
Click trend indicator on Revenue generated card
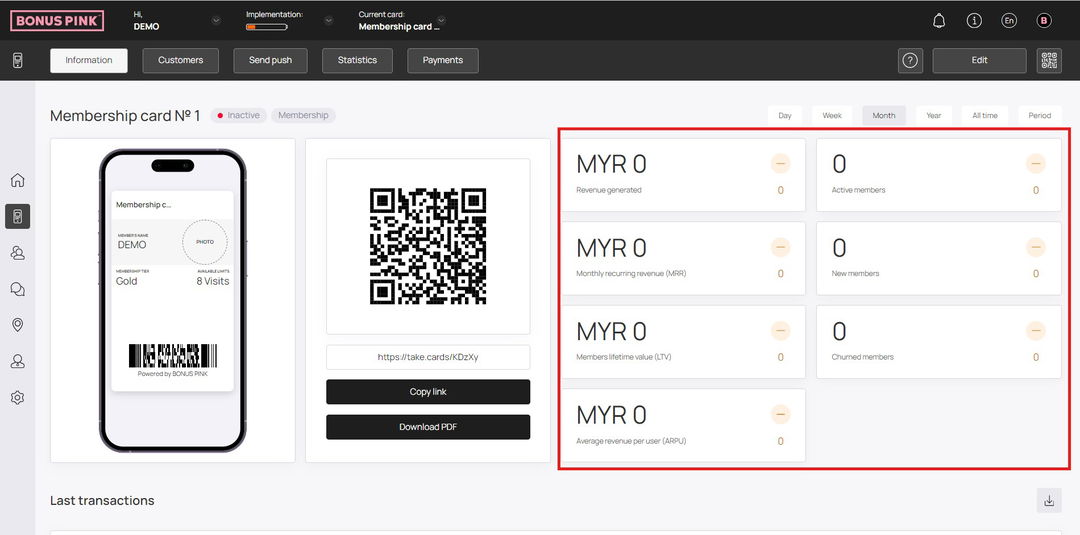click(x=780, y=164)
